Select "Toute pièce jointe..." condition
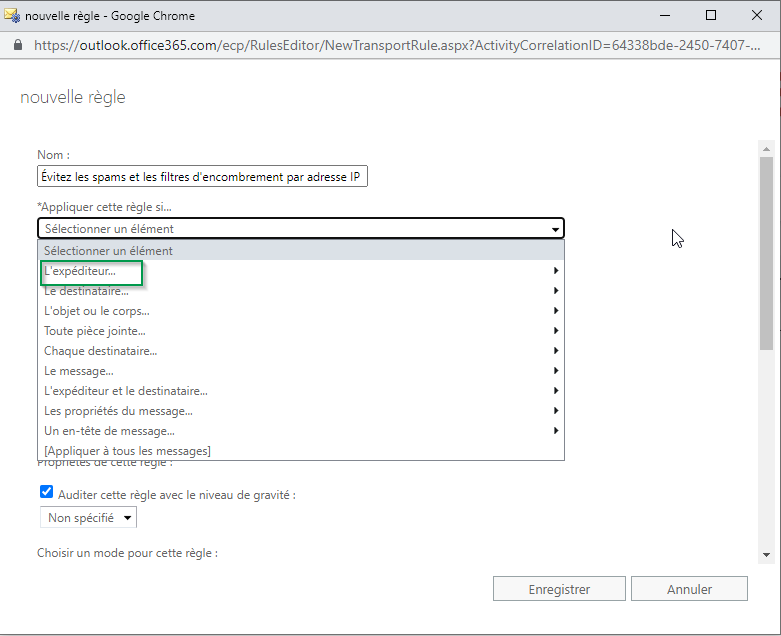781x636 pixels. click(95, 331)
